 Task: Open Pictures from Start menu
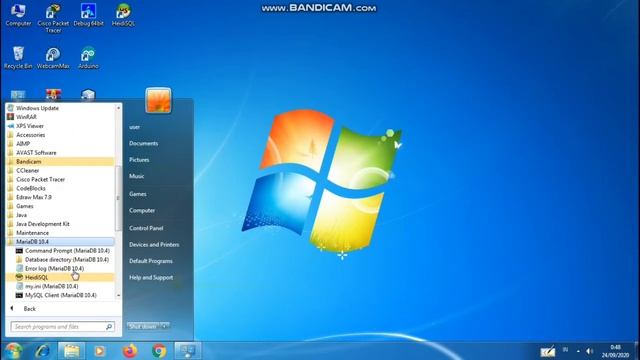pos(139,160)
